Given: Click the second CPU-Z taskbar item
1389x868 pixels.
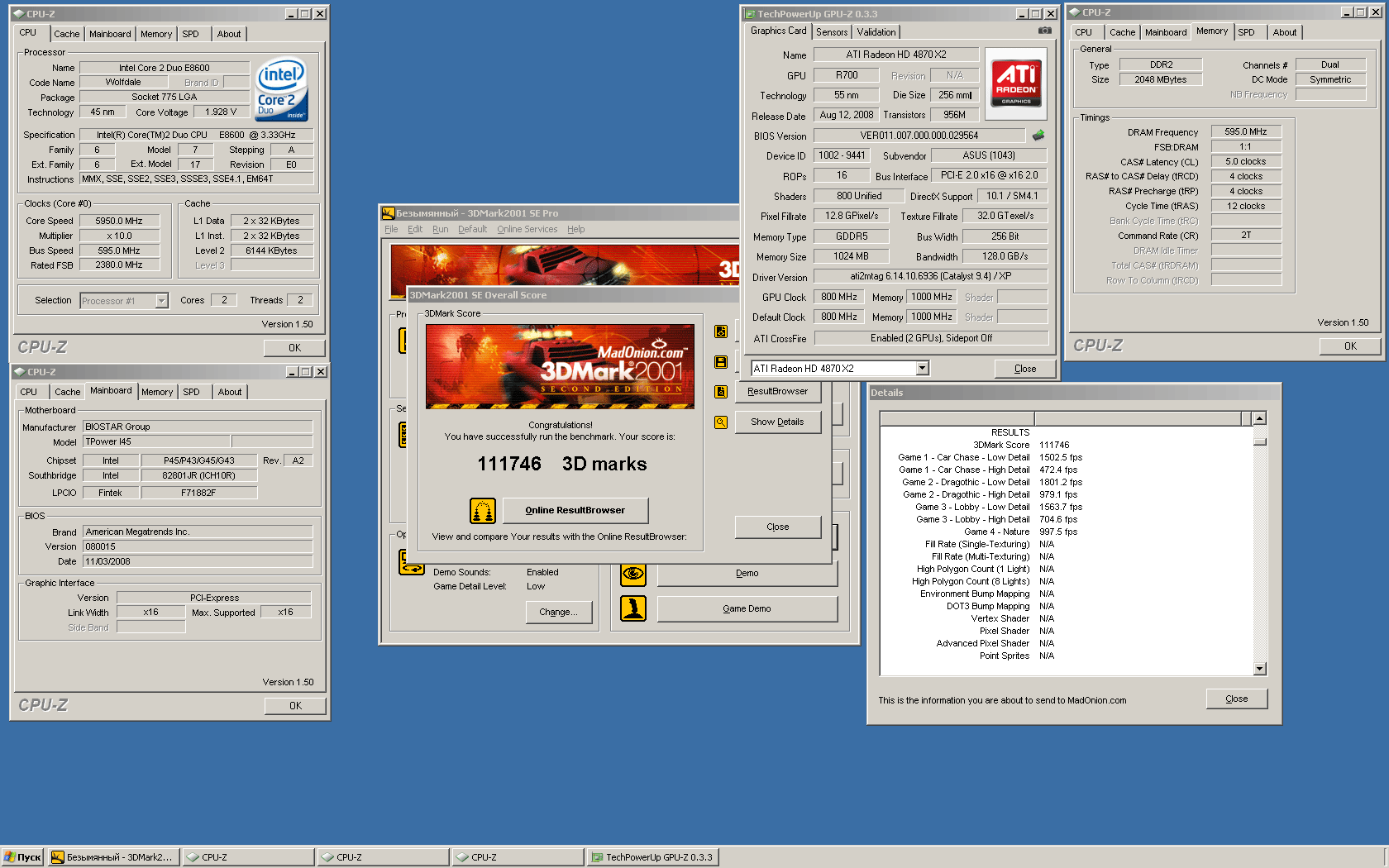Looking at the screenshot, I should [383, 857].
